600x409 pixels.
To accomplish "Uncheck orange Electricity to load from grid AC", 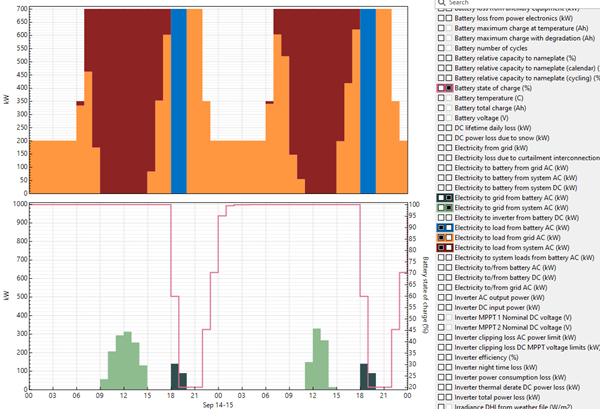I will tap(449, 237).
